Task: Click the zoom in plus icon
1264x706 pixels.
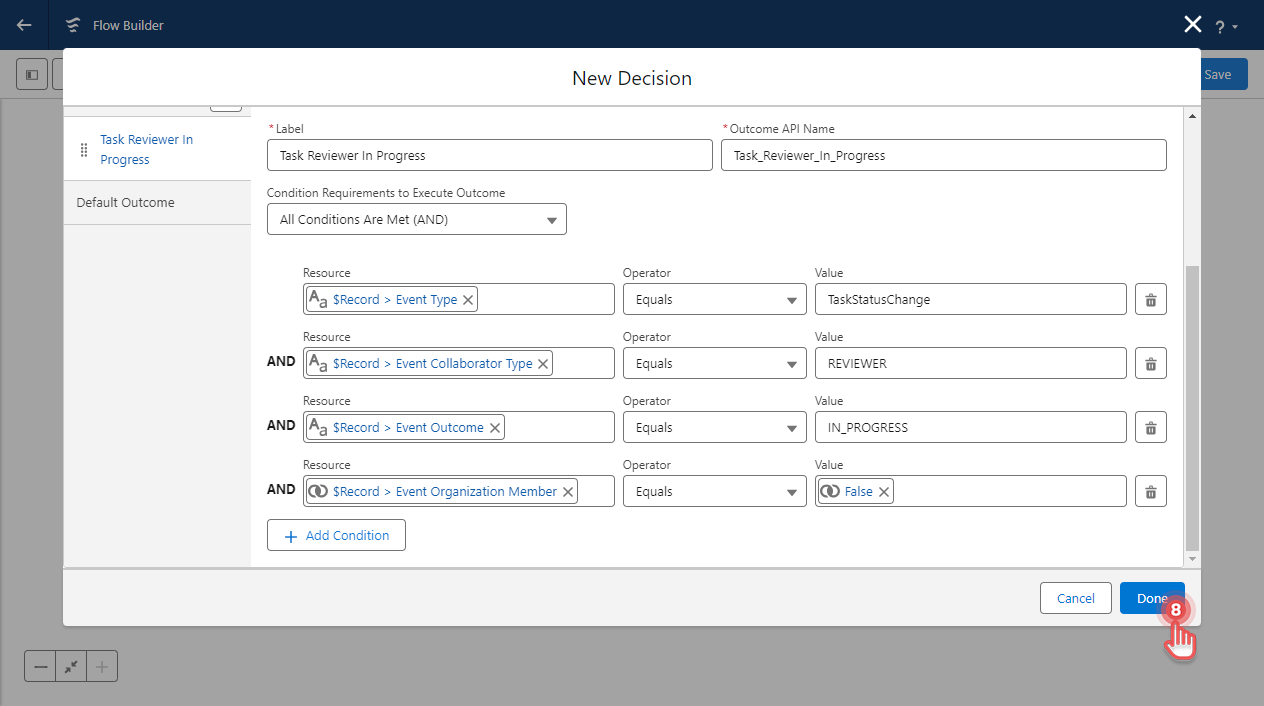Action: pyautogui.click(x=101, y=665)
